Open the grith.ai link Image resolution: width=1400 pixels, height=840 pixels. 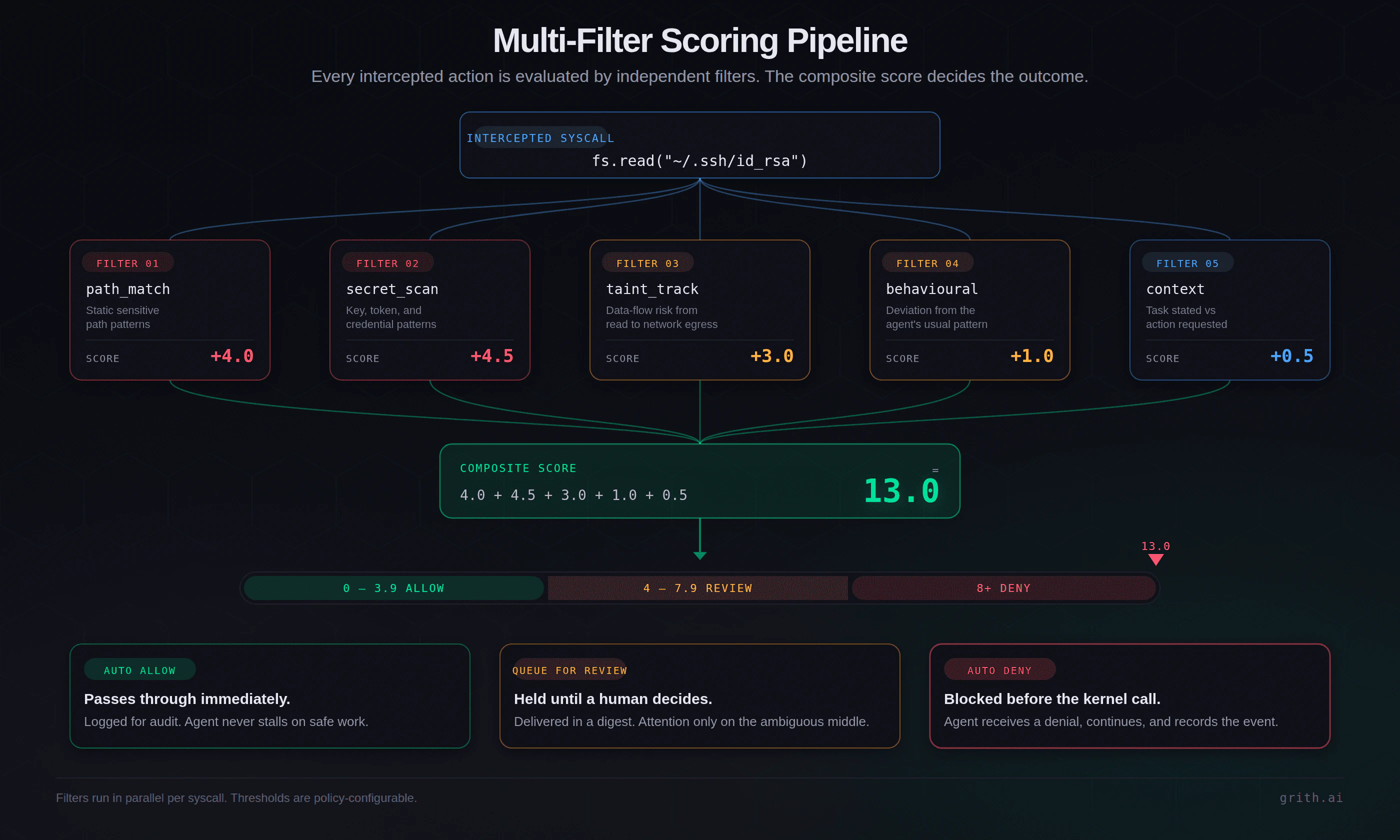coord(1310,797)
